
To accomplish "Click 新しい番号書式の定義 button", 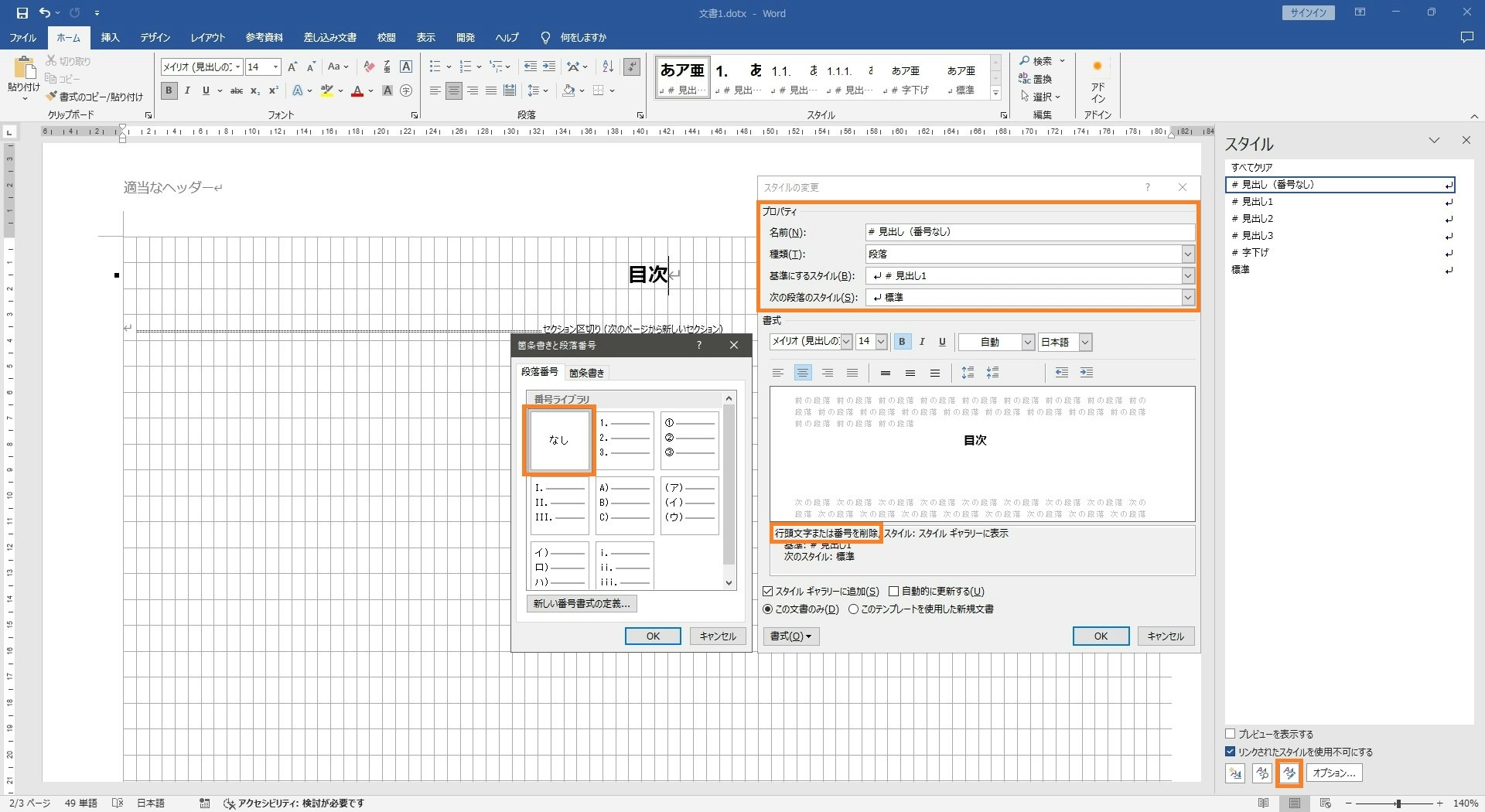I will pos(582,604).
